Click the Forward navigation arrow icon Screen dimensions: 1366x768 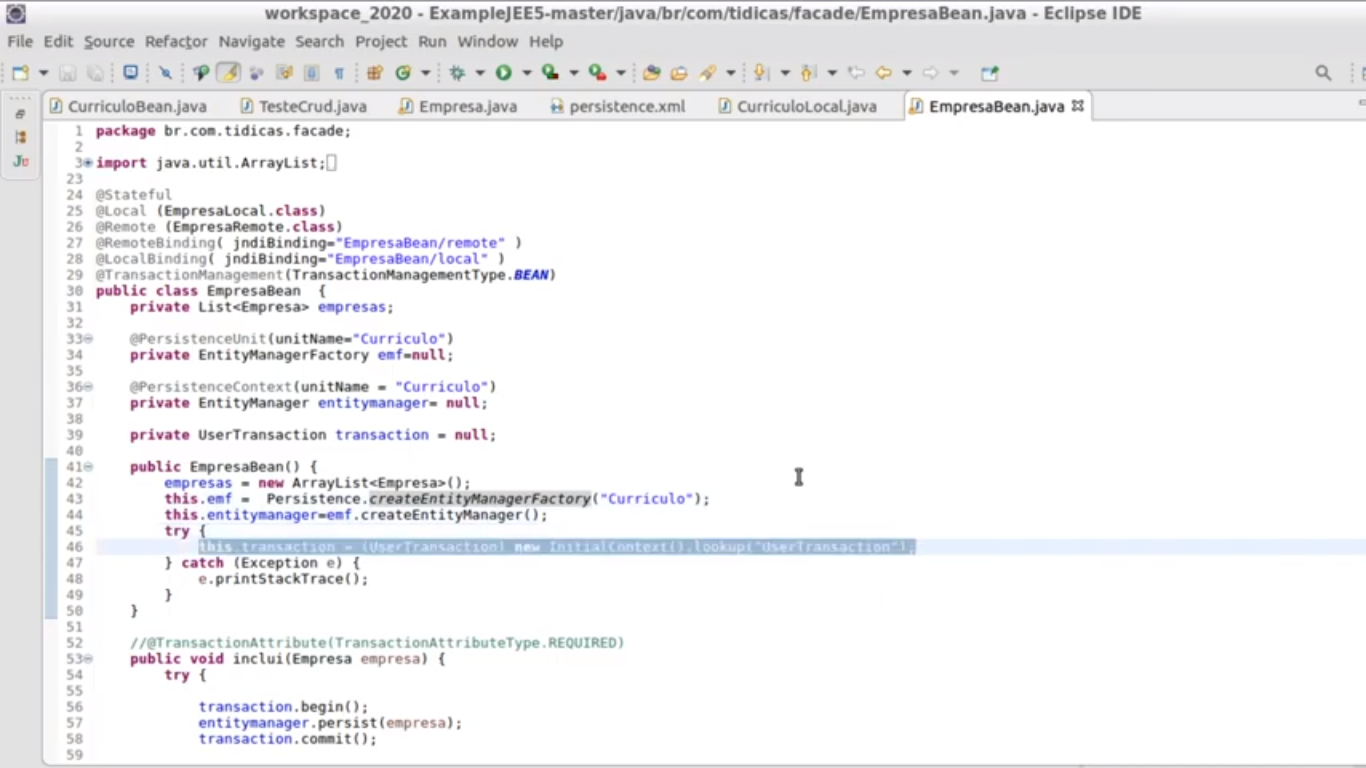(x=931, y=73)
